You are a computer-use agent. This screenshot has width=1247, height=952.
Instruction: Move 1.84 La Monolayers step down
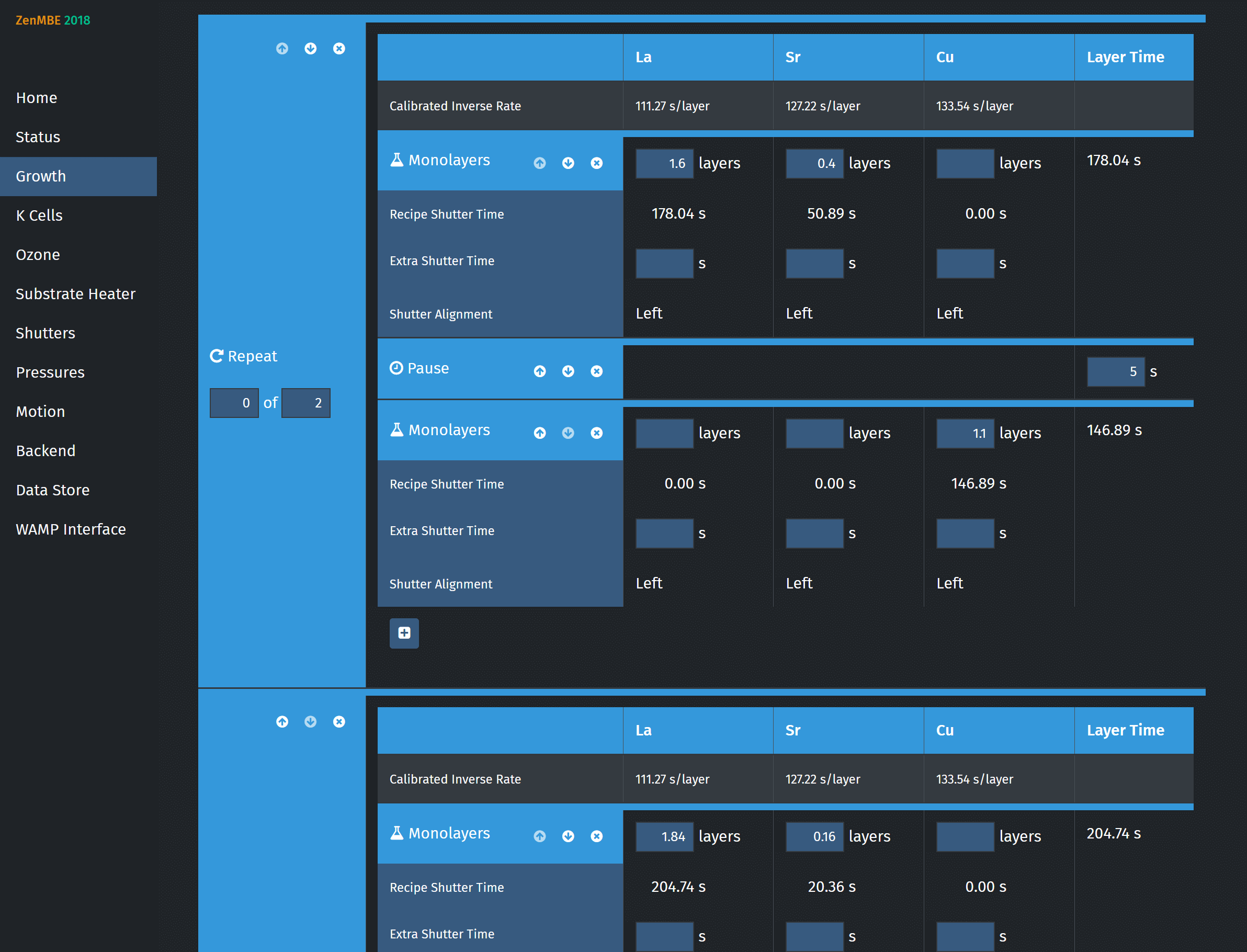pos(568,836)
